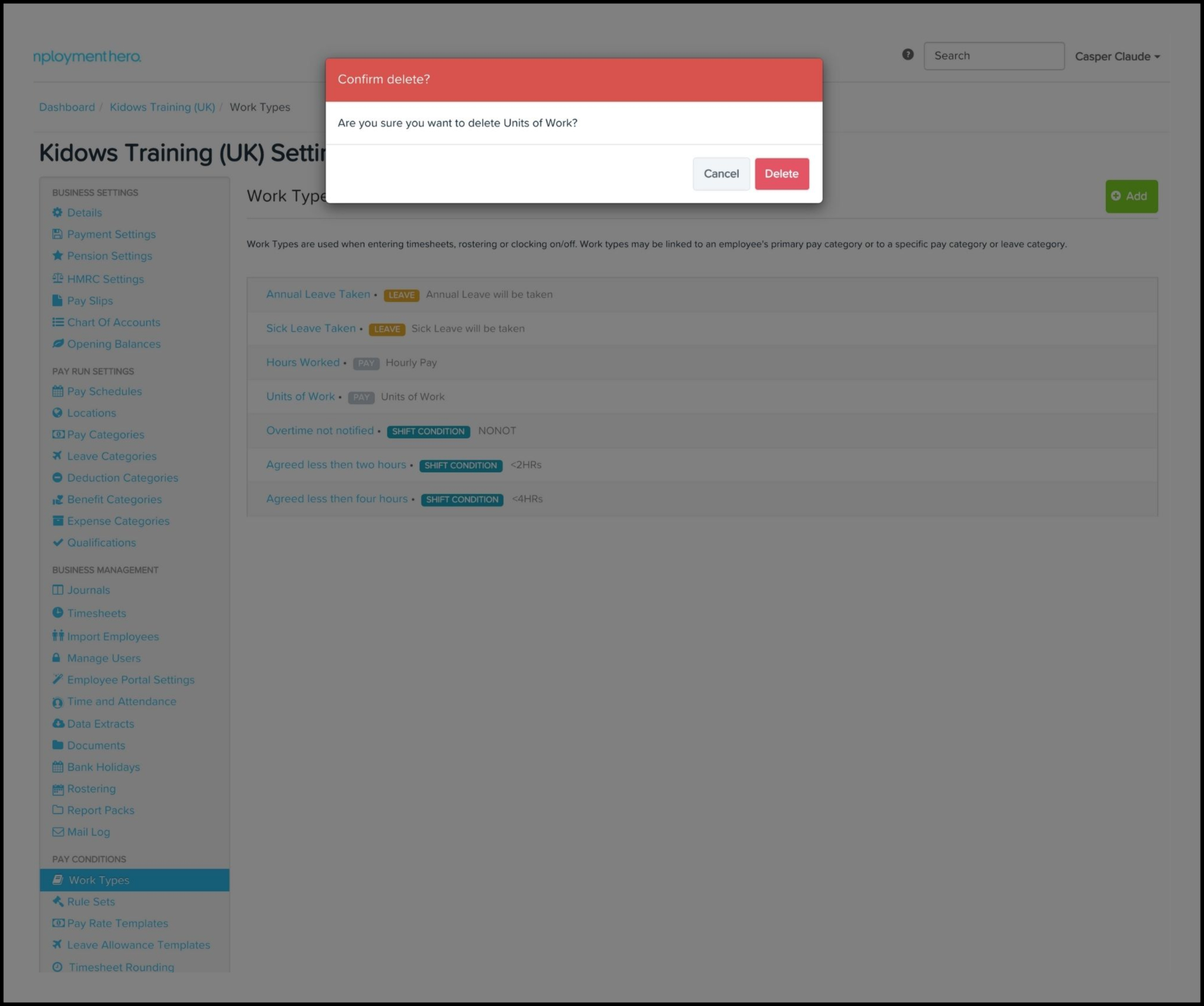Image resolution: width=1204 pixels, height=1006 pixels.
Task: Click the help question mark icon
Action: pyautogui.click(x=907, y=55)
